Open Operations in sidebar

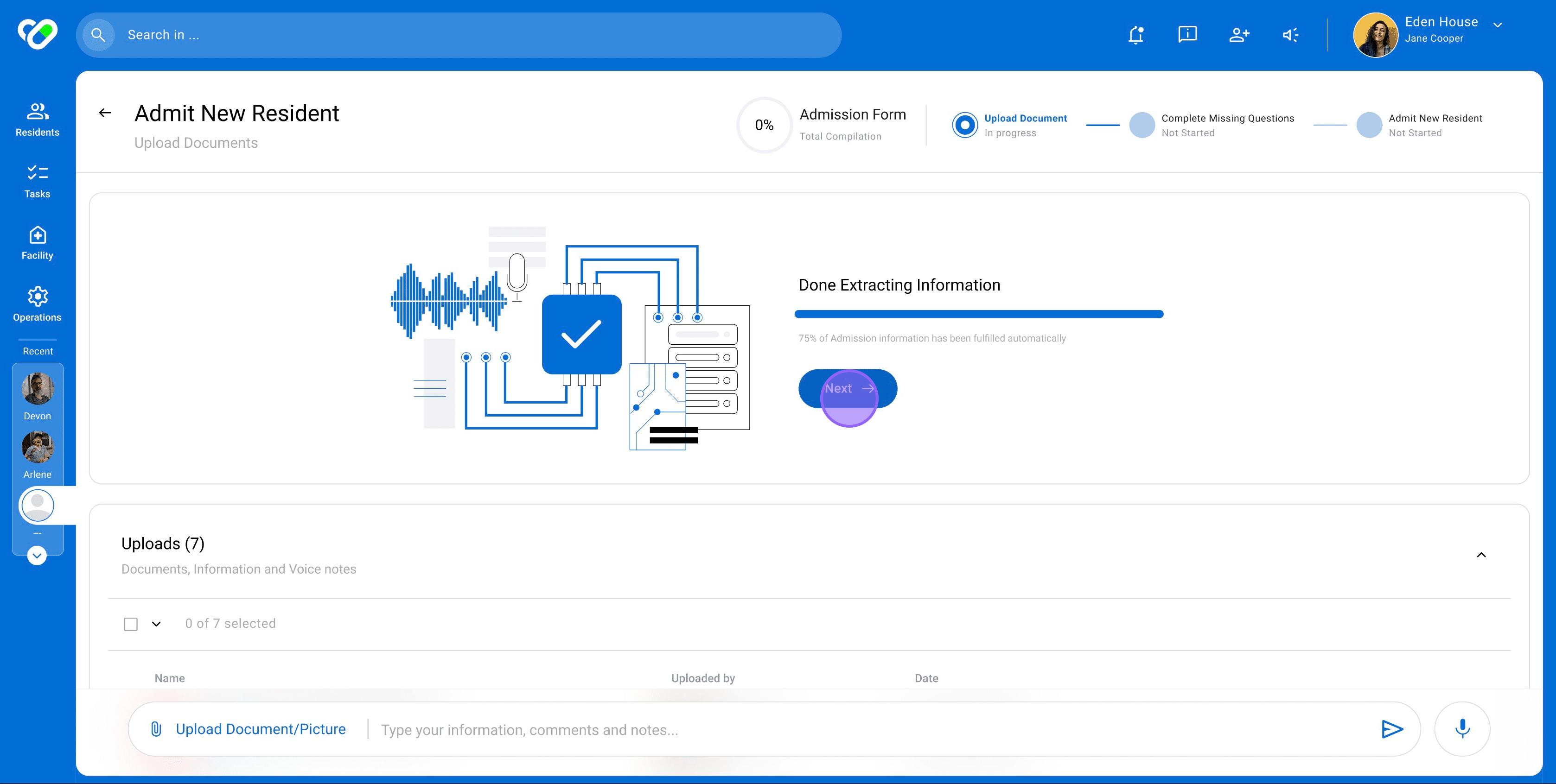pyautogui.click(x=38, y=304)
